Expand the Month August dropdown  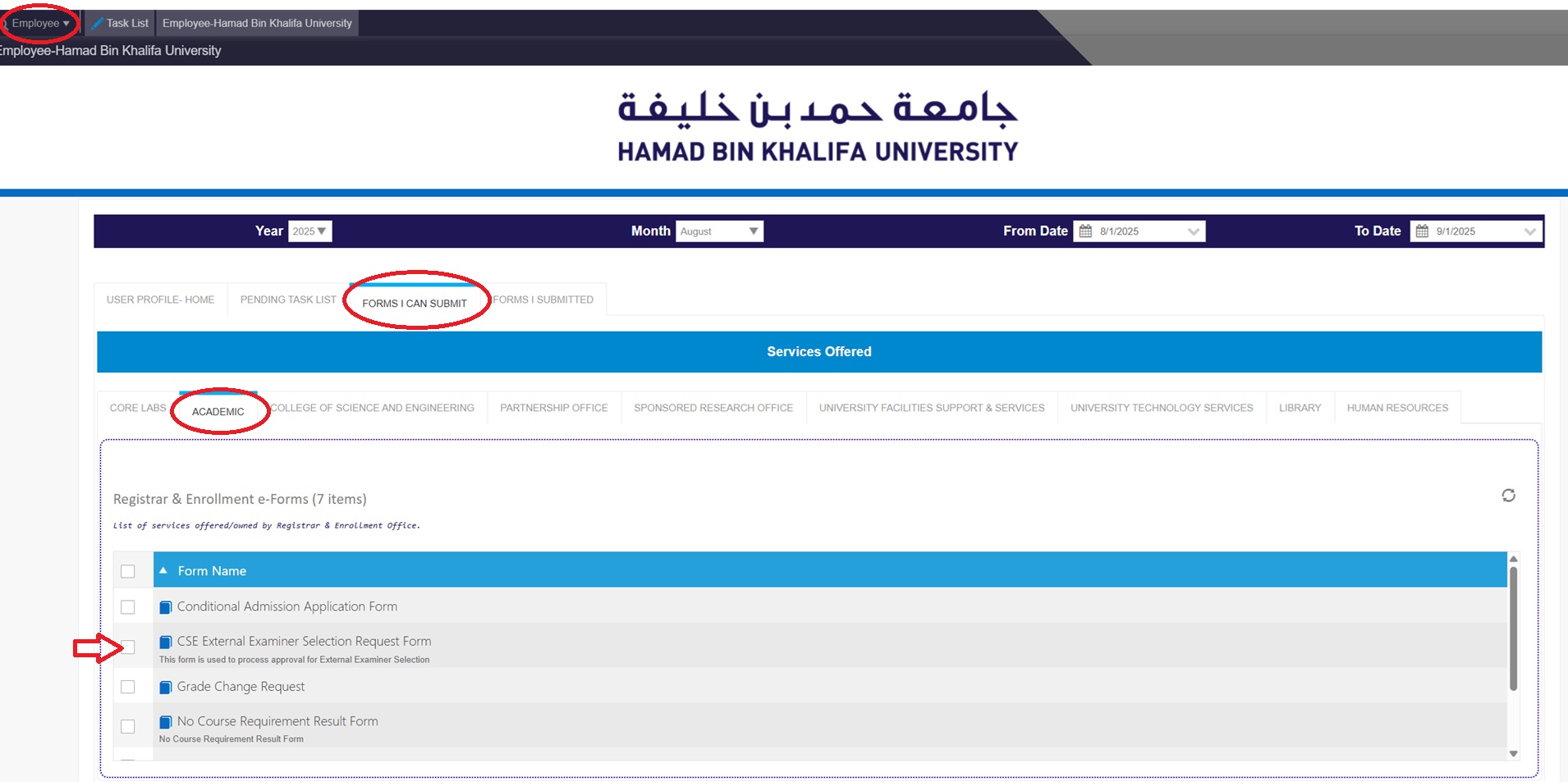coord(720,231)
